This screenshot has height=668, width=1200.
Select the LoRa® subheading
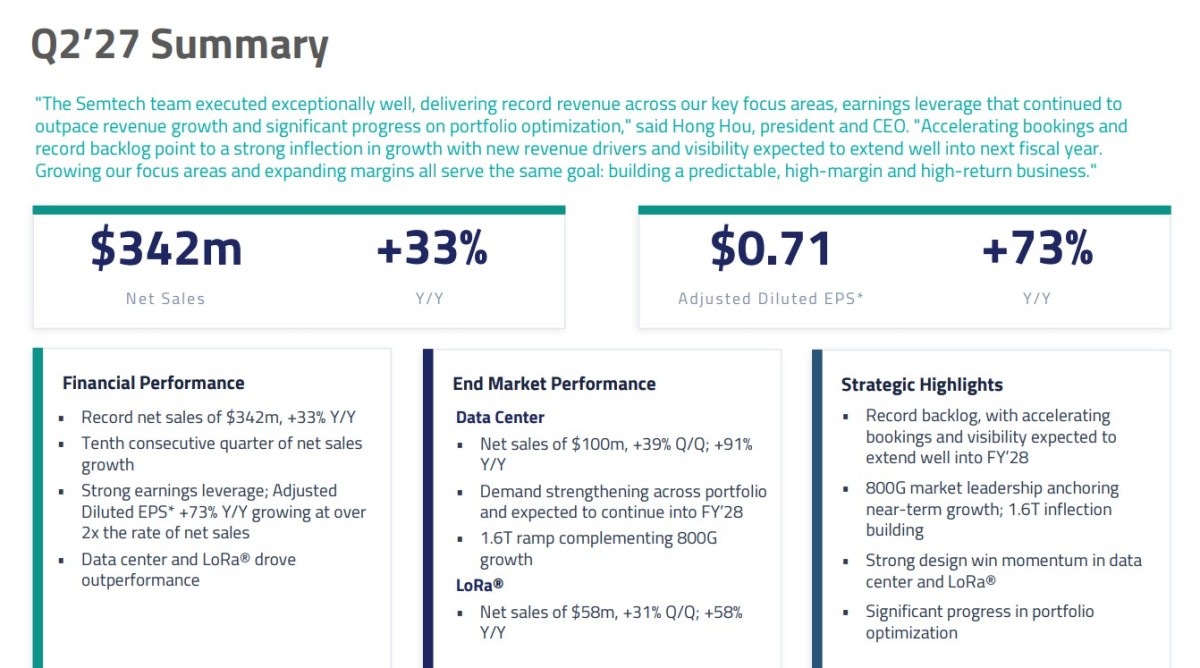click(x=480, y=585)
